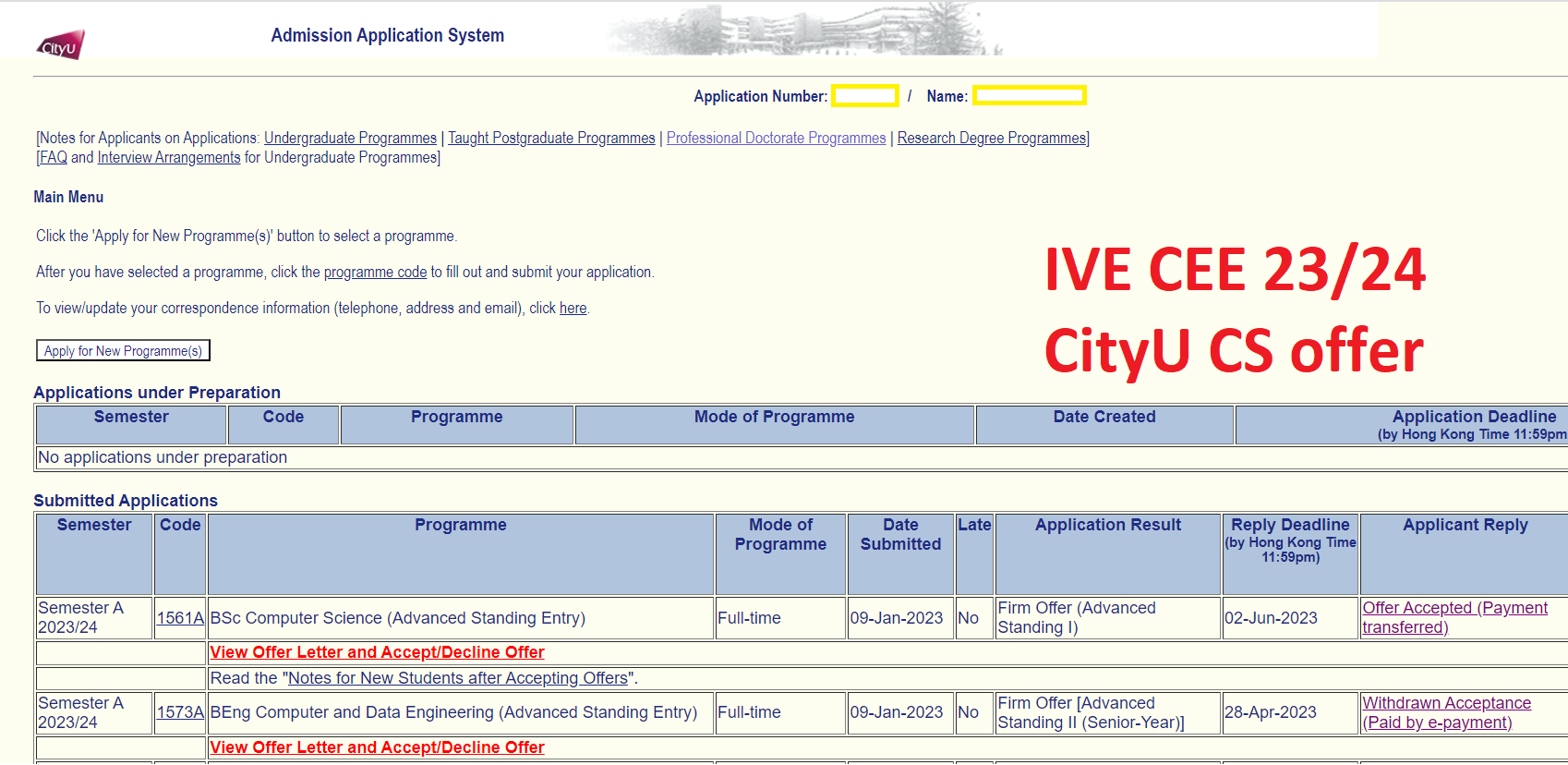Click 'here' to update correspondence information
The height and width of the screenshot is (765, 1568).
(x=573, y=308)
